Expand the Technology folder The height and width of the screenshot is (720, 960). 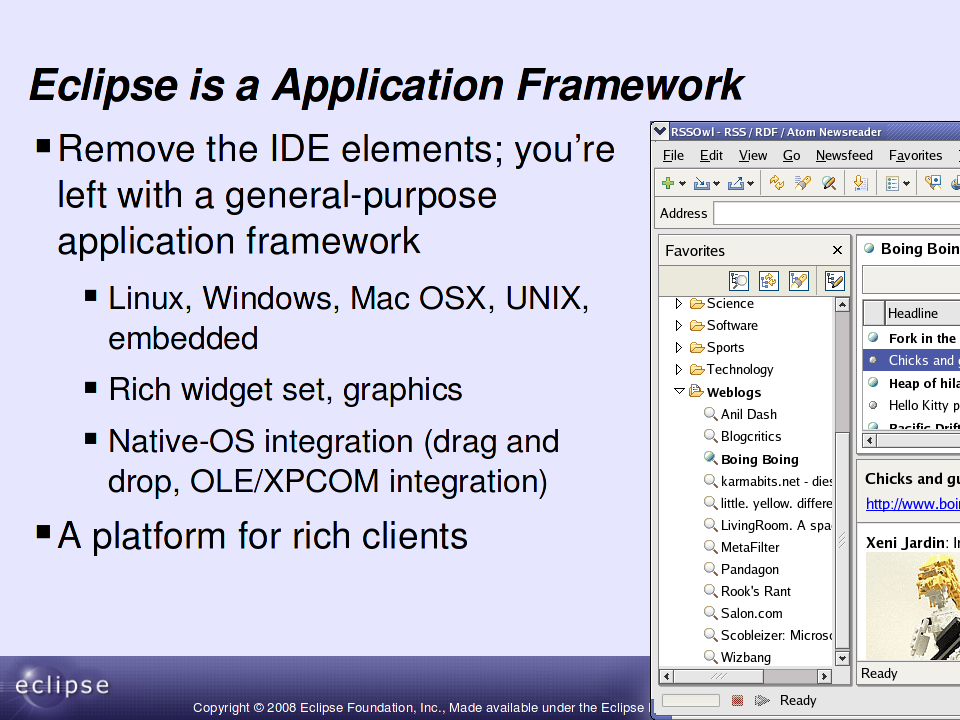tap(678, 370)
